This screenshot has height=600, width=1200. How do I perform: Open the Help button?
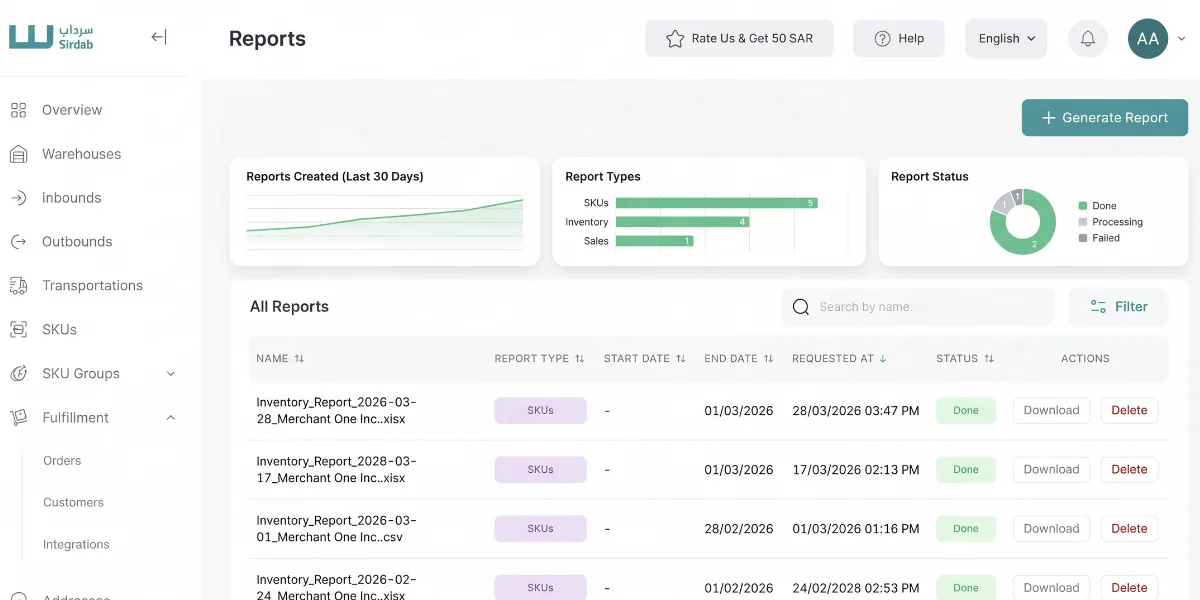coord(898,38)
